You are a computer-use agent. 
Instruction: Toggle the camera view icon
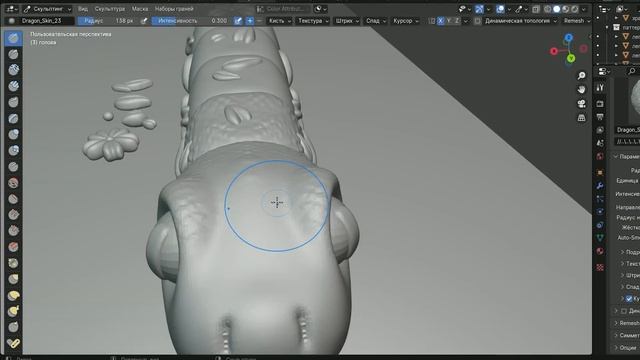click(x=582, y=104)
